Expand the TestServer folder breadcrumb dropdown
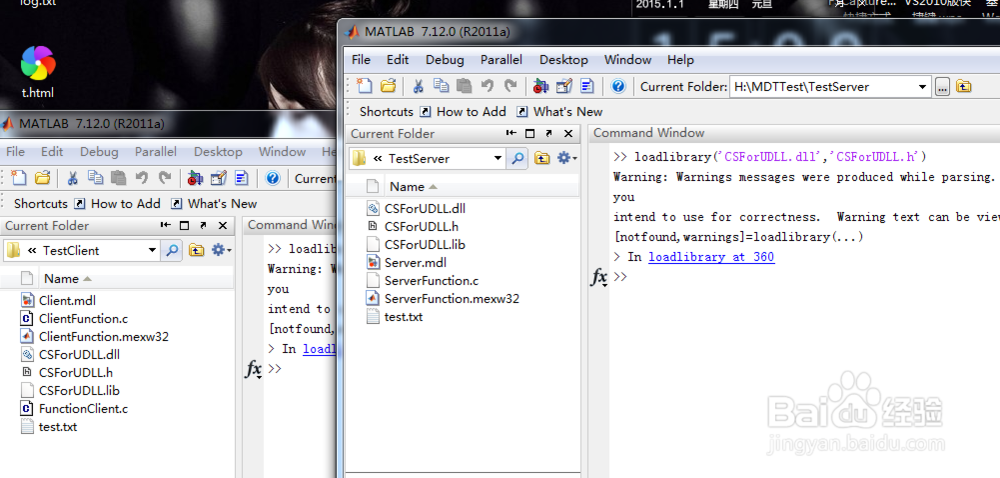1000x478 pixels. [x=498, y=159]
